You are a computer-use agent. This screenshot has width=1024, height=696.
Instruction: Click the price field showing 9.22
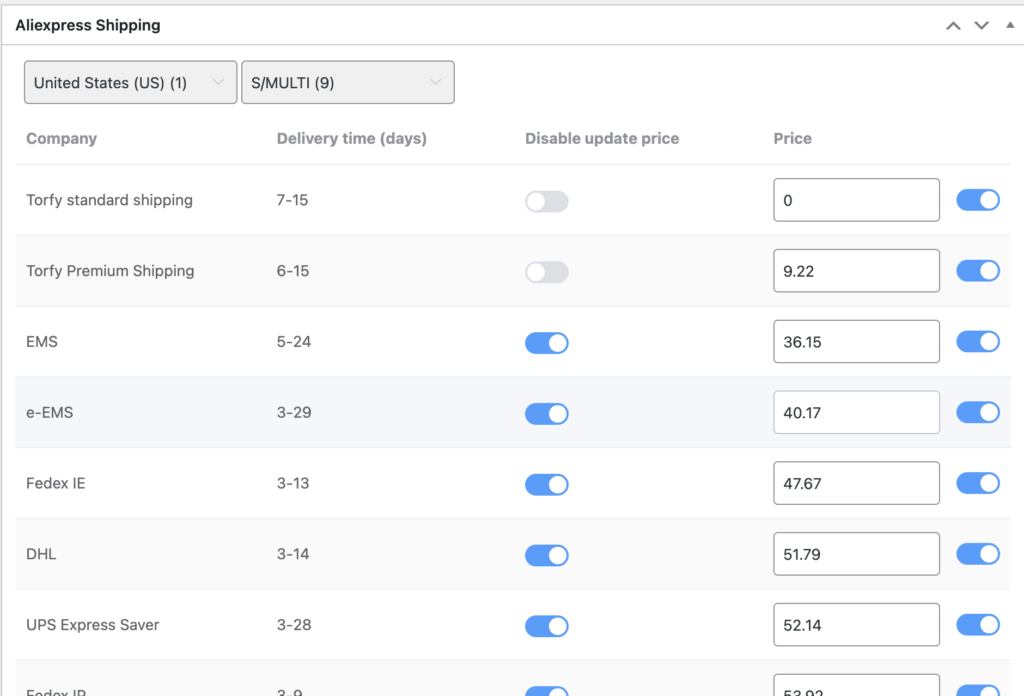[856, 270]
